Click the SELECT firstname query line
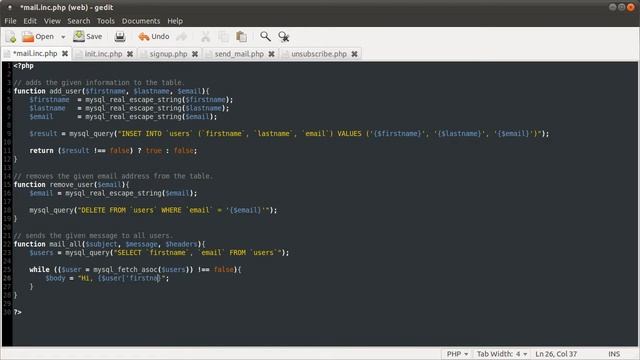Viewport: 640px width, 360px height. pos(159,253)
